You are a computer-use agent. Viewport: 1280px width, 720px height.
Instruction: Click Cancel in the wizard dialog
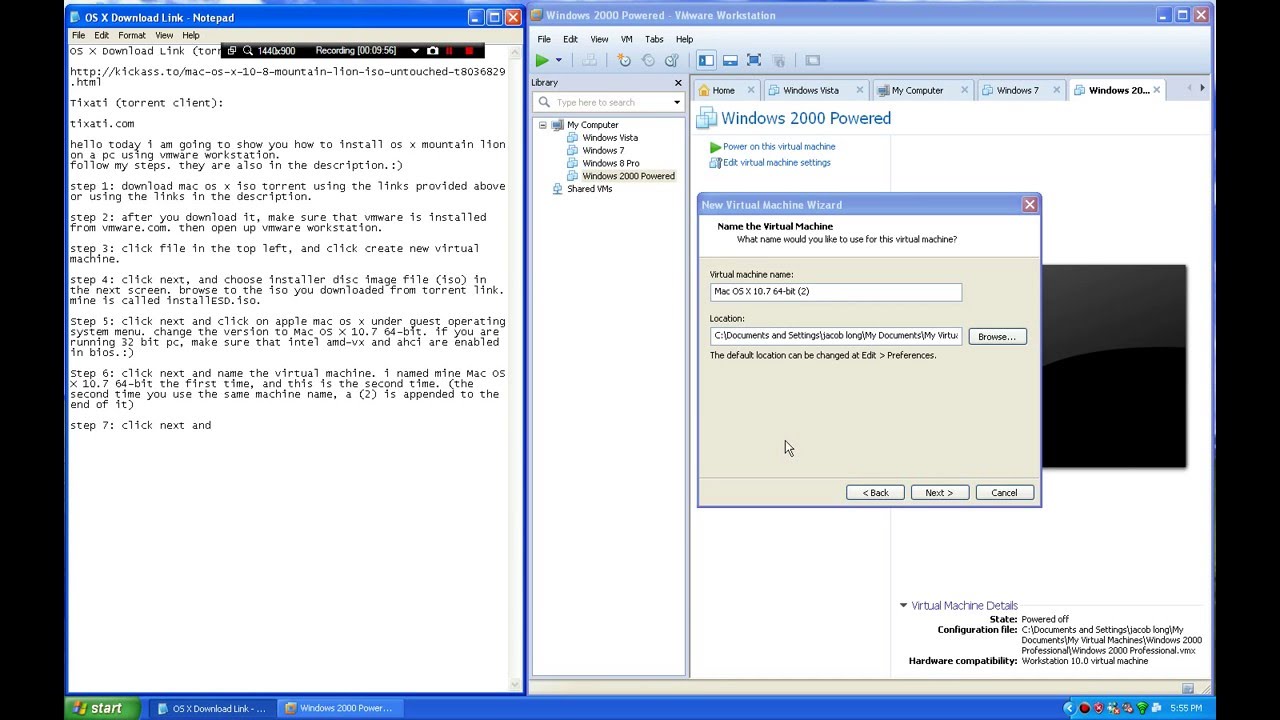1004,493
